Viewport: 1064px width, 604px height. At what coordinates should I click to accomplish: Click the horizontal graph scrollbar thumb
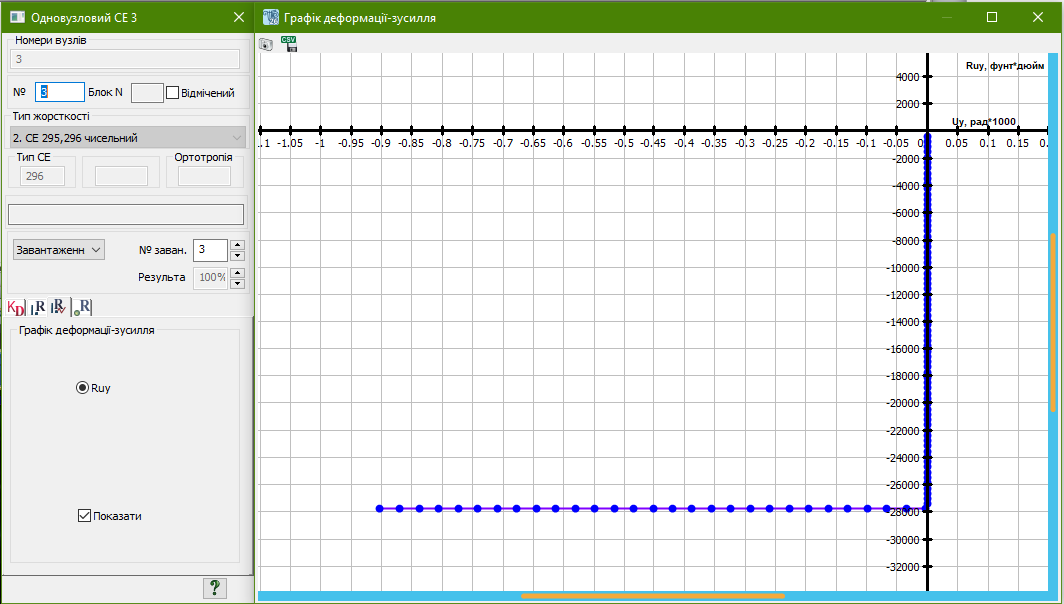coord(652,597)
